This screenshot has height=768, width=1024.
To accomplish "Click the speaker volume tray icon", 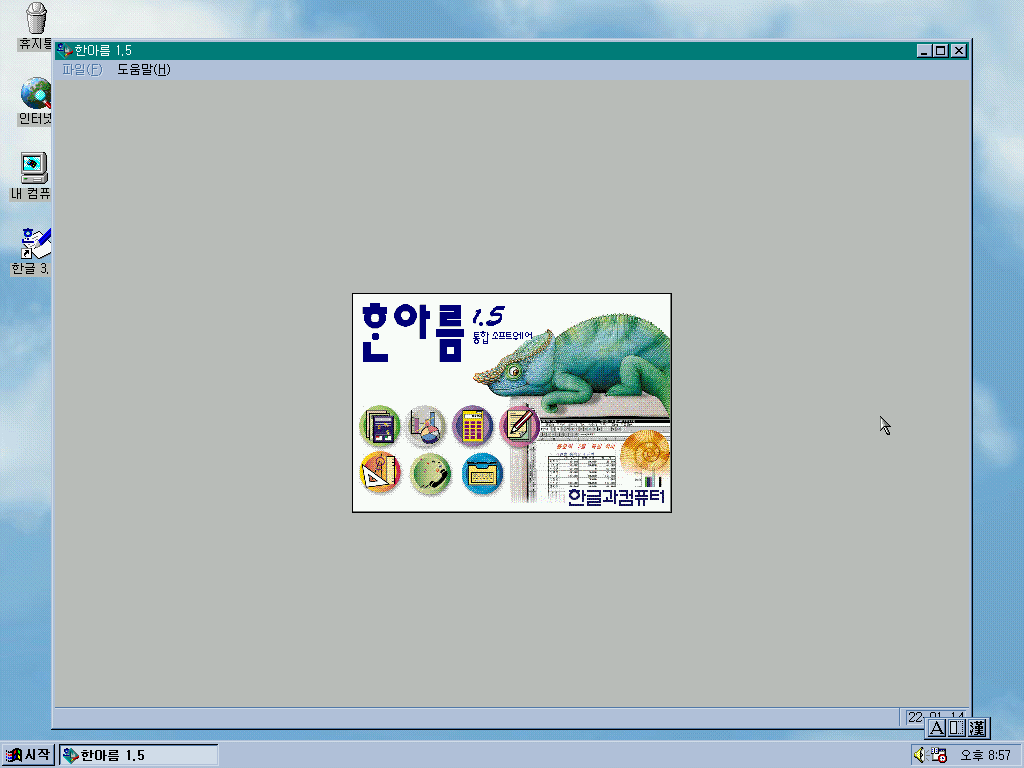I will point(920,755).
